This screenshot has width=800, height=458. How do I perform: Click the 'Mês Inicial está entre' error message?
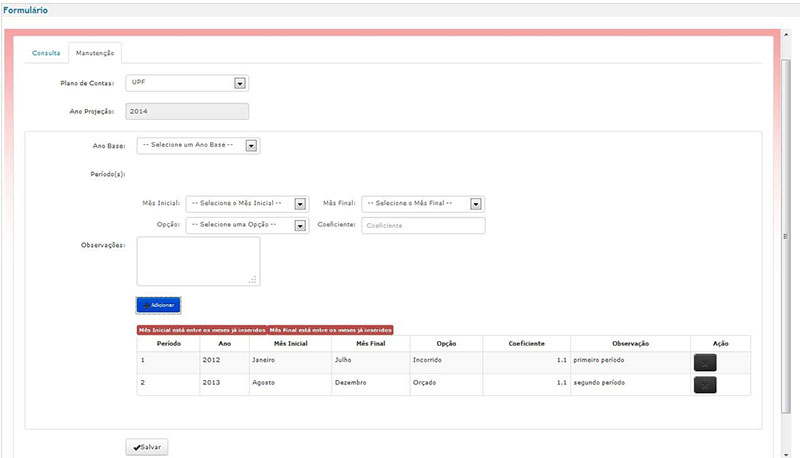tap(202, 330)
